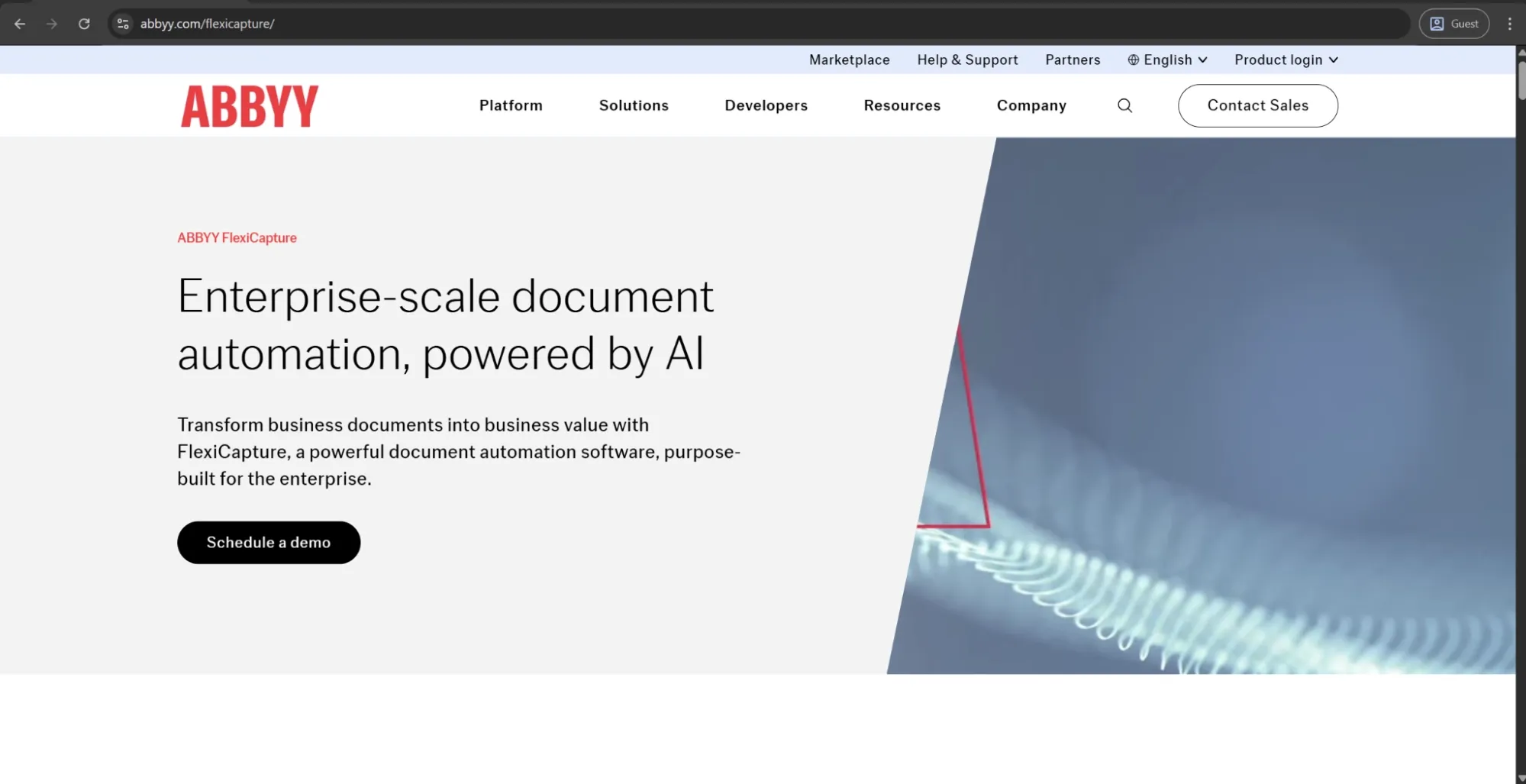
Task: Click the search magnifier icon
Action: [x=1124, y=105]
